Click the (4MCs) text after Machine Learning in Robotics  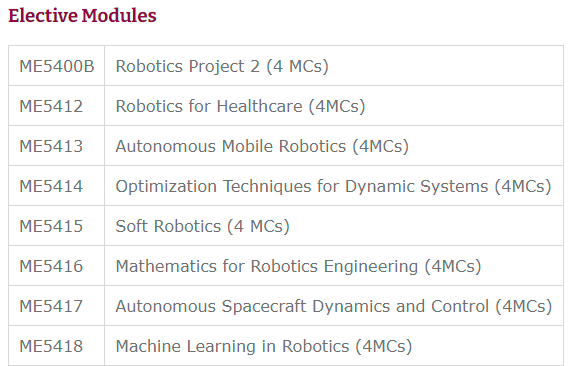pos(384,347)
